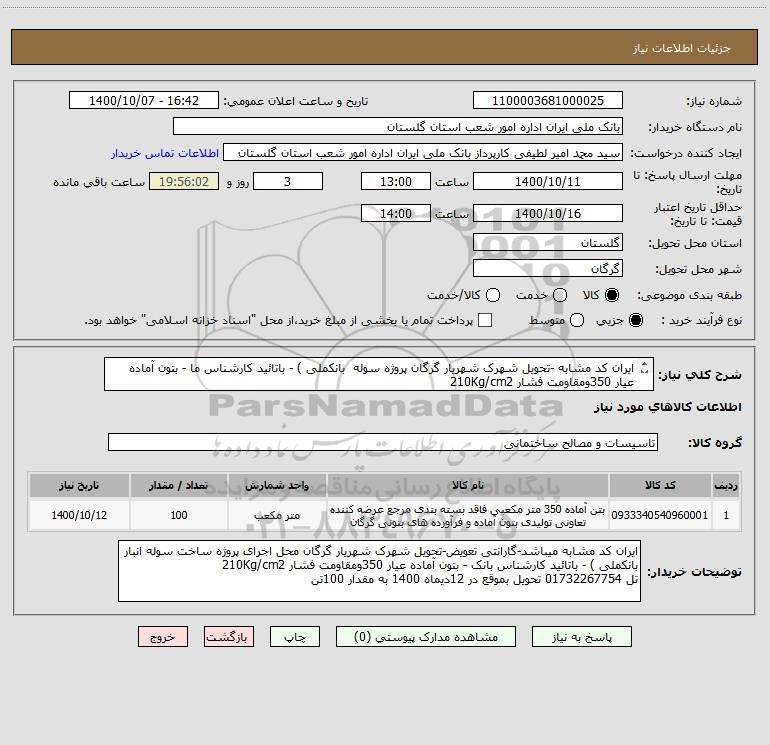Click the 'بازگشت' back button
The height and width of the screenshot is (745, 770).
click(x=229, y=637)
